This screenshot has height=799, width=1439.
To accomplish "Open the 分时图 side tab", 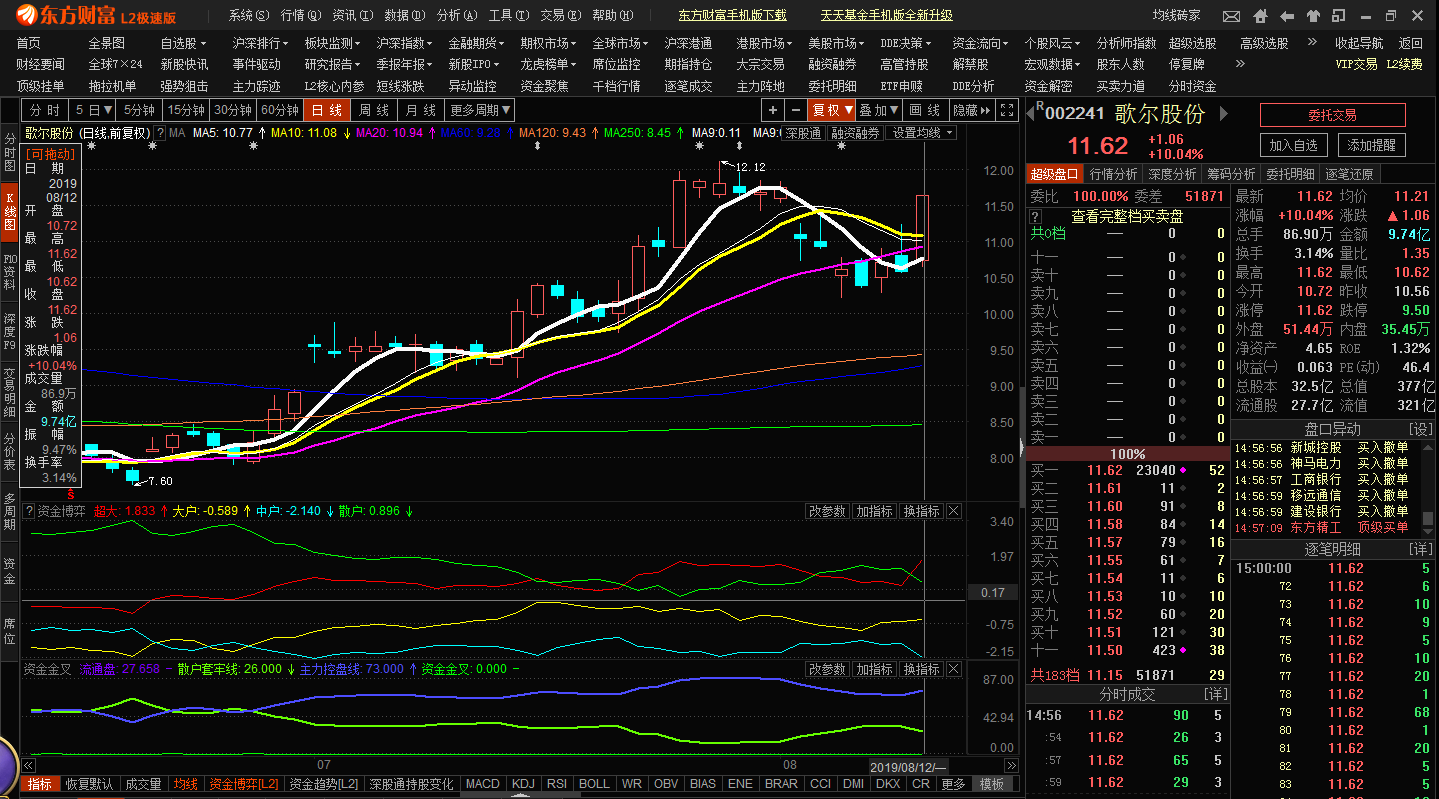I will 9,151.
